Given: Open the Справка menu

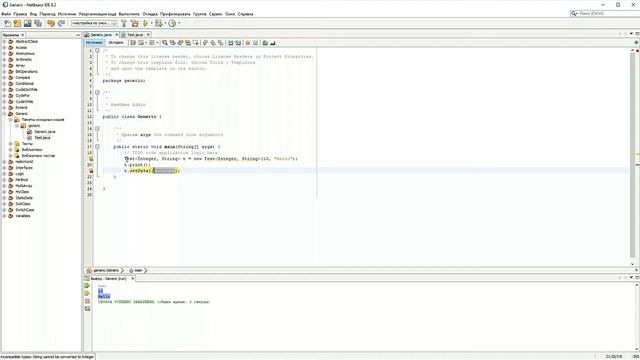Looking at the screenshot, I should (245, 14).
